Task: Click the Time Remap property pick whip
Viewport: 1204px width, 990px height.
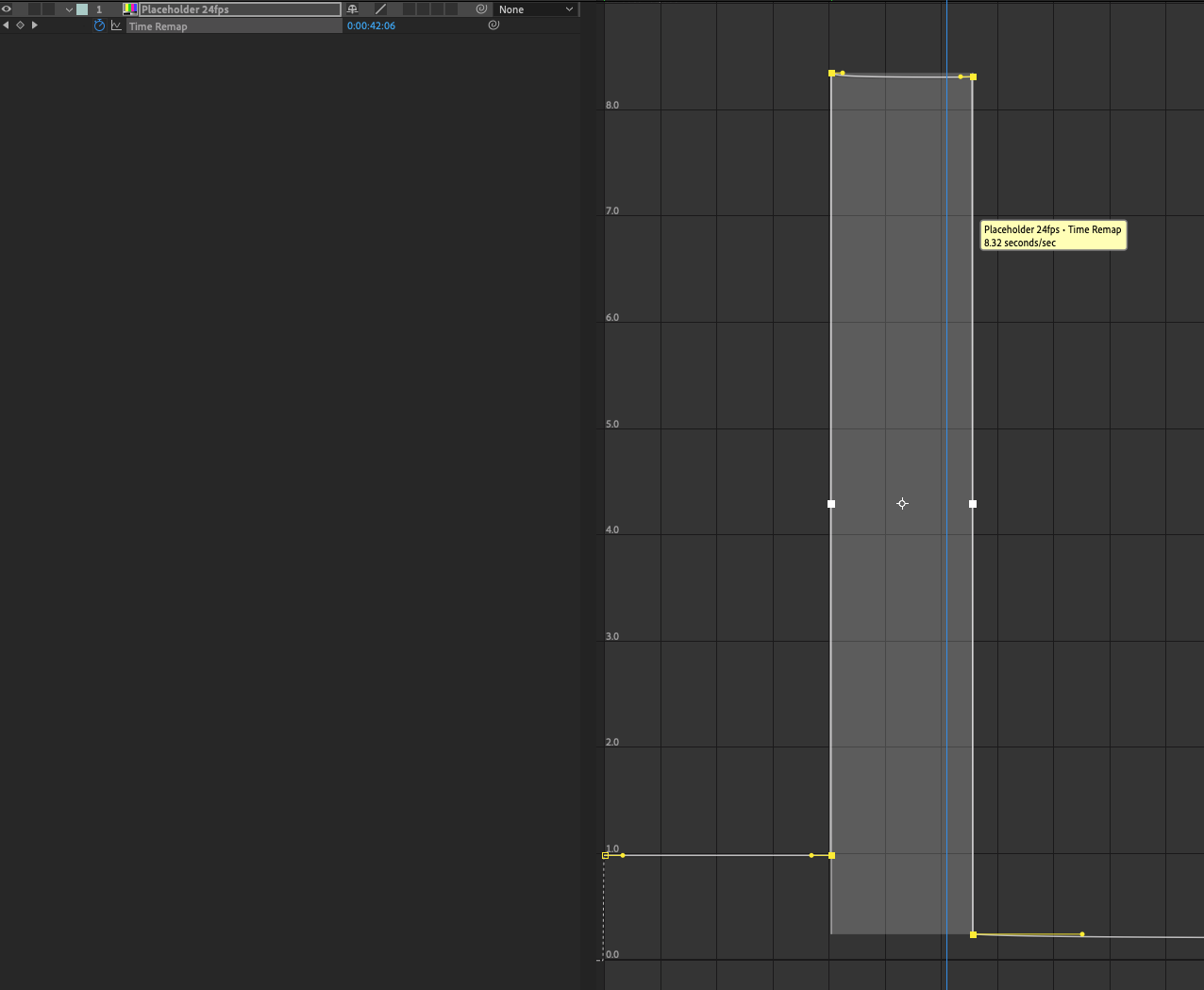Action: coord(493,25)
